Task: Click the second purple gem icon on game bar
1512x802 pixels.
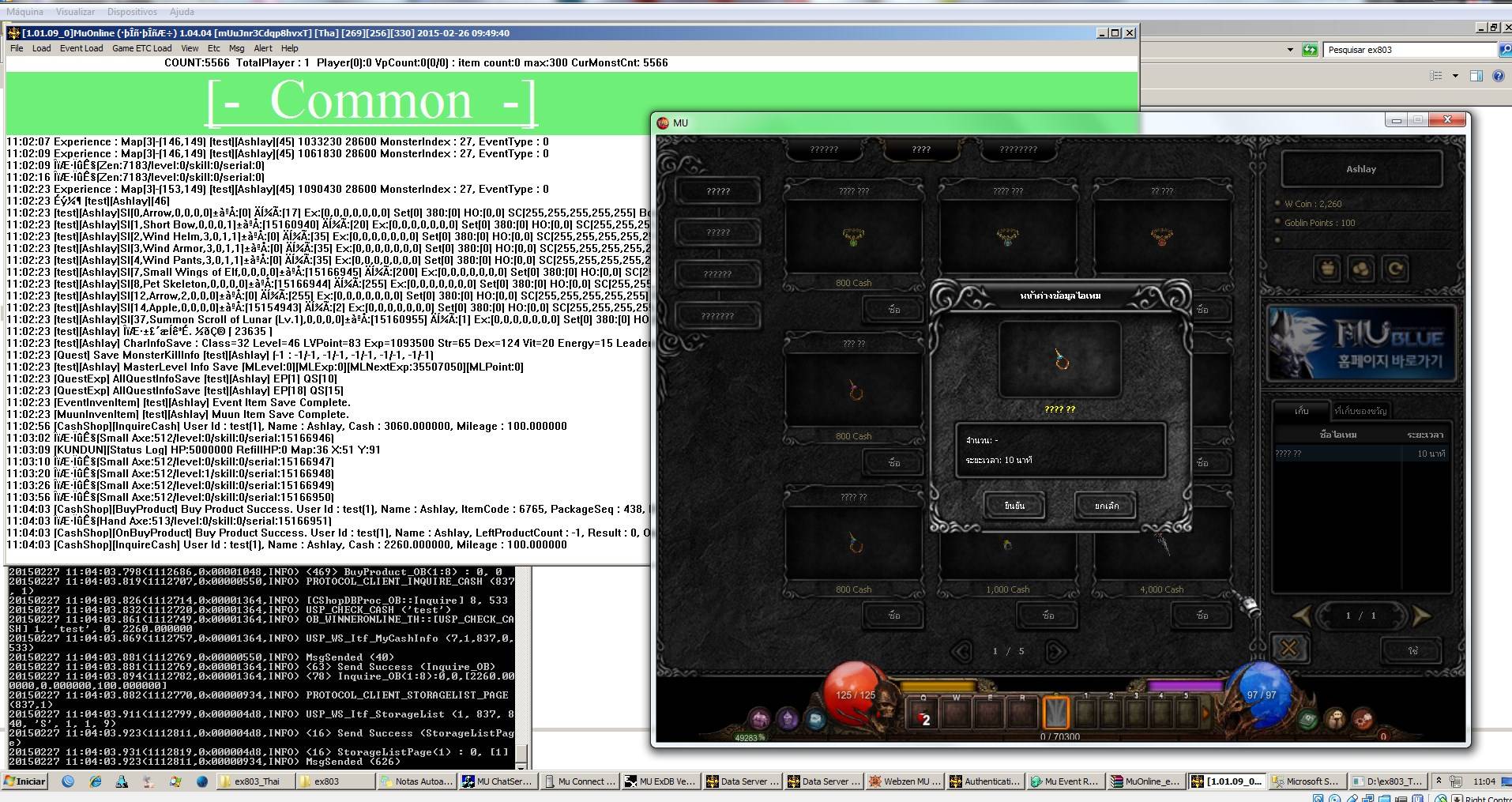Action: point(788,719)
